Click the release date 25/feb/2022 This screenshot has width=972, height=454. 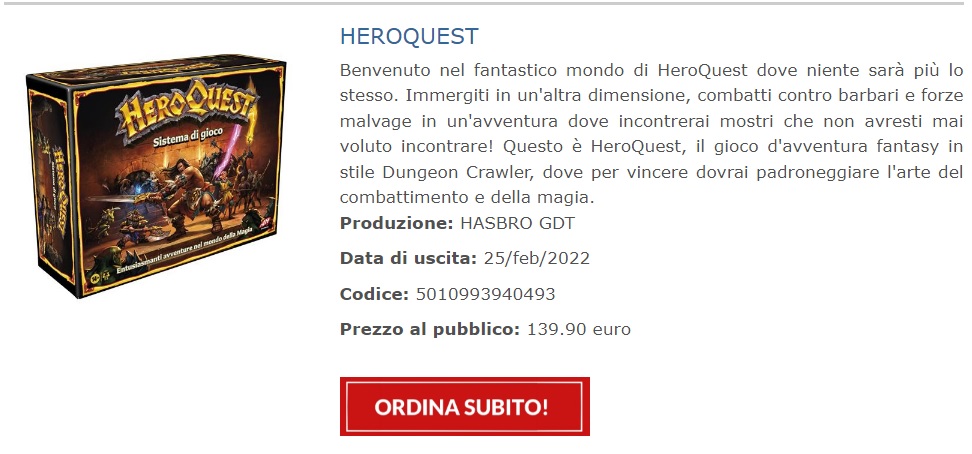(x=536, y=258)
